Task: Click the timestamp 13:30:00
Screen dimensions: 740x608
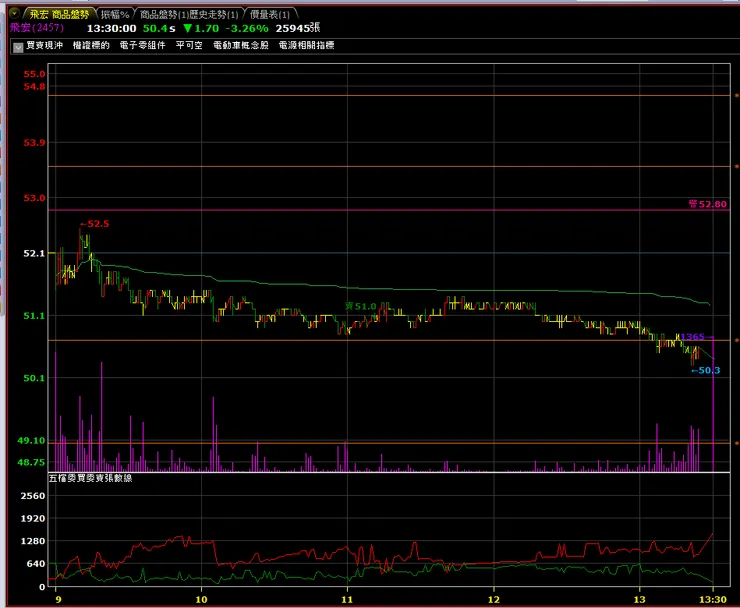Action: point(111,28)
